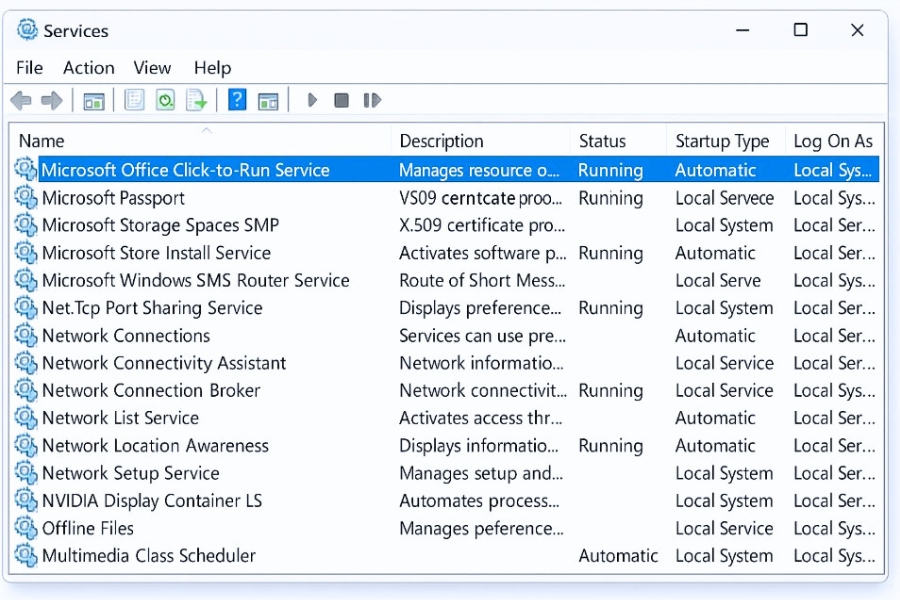Restart the service with the pause-play icon
Image resolution: width=900 pixels, height=600 pixels.
(x=372, y=100)
